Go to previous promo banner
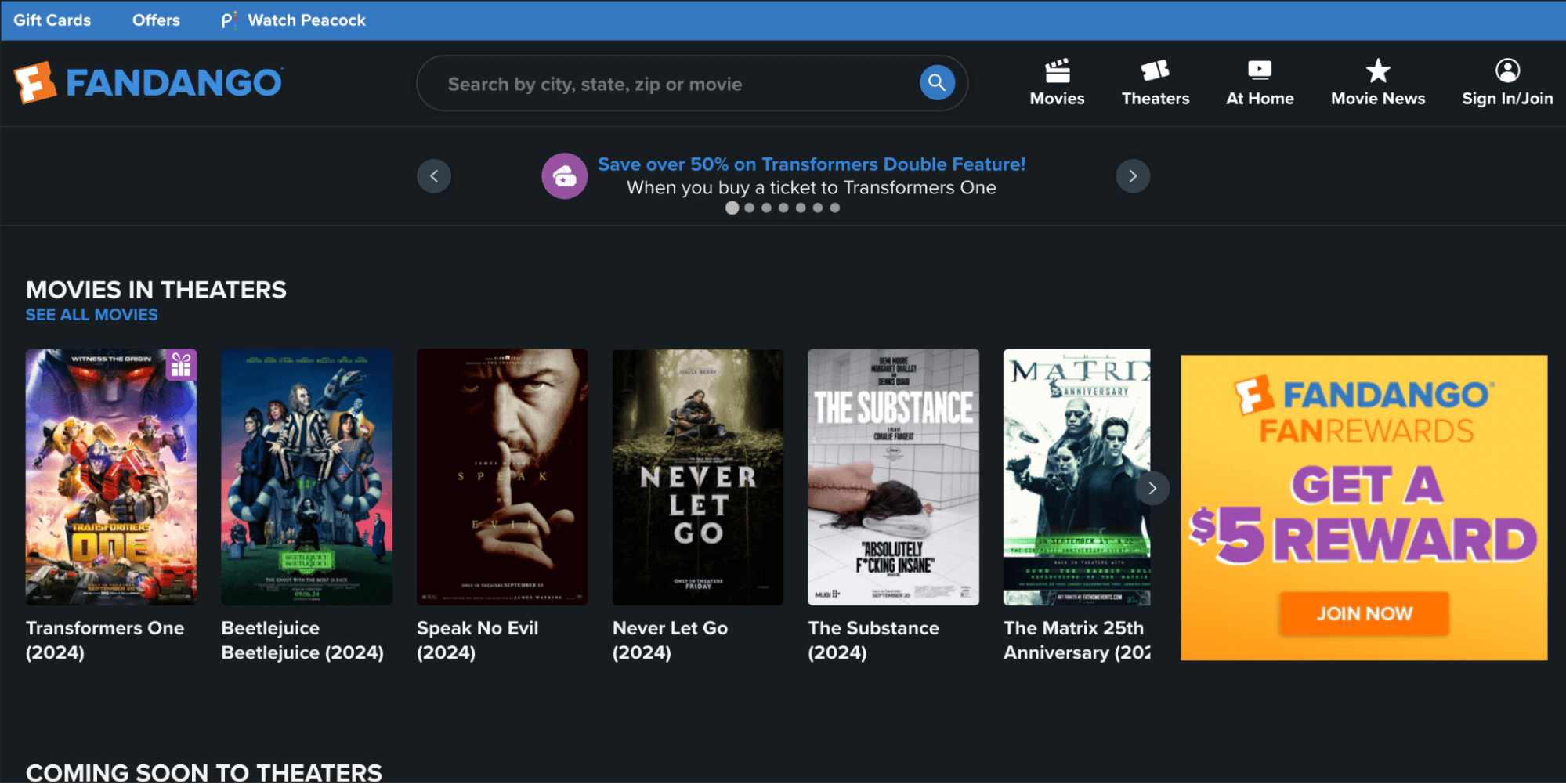 click(434, 176)
